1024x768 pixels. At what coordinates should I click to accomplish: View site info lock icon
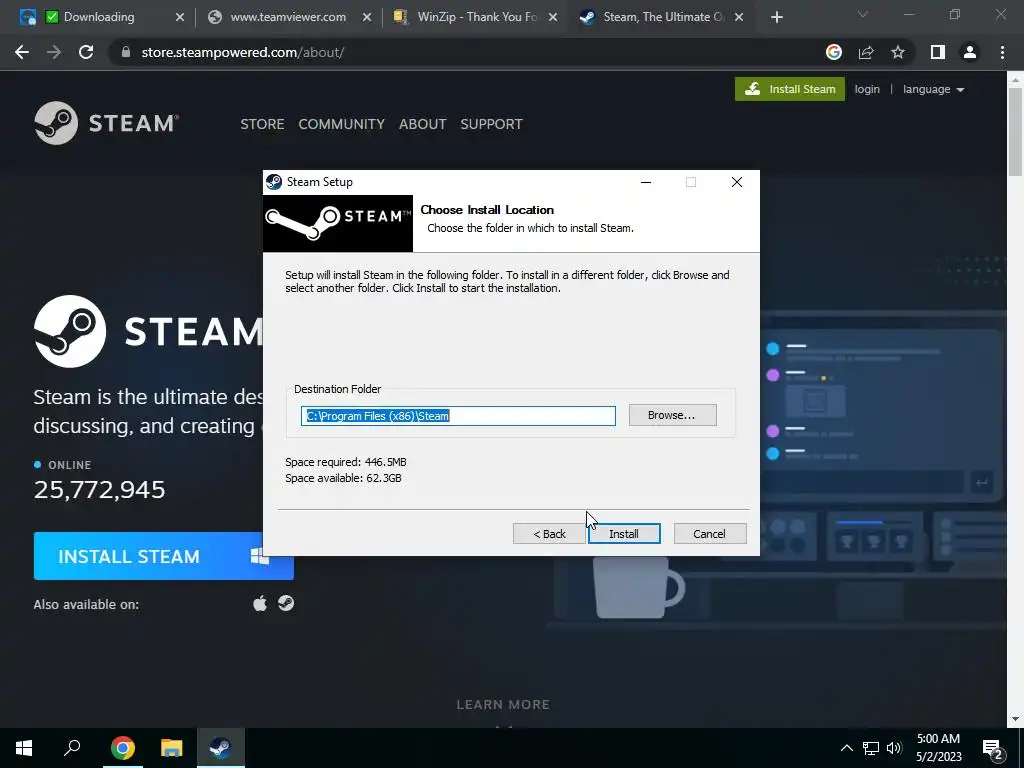126,52
